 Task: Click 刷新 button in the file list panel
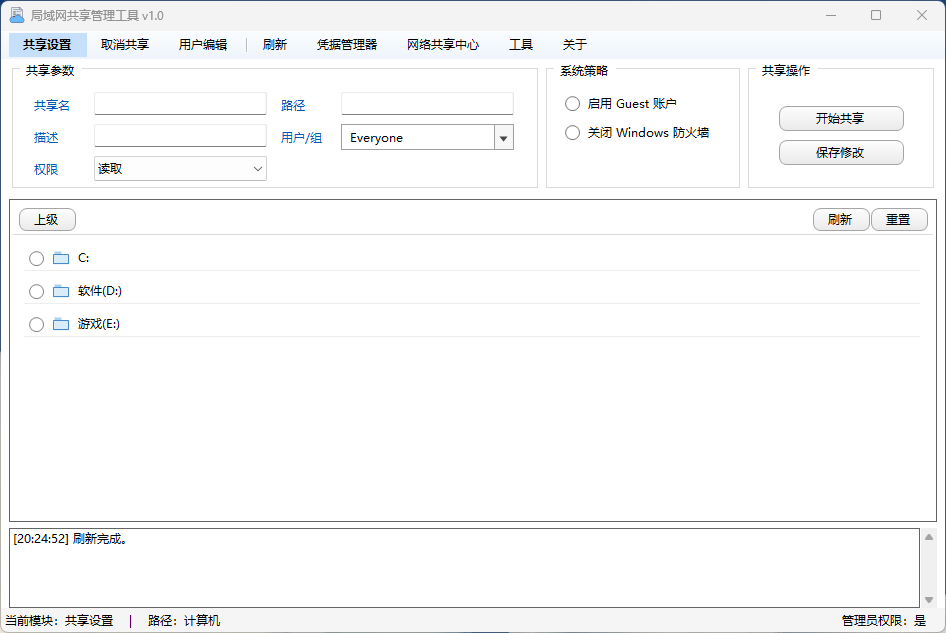point(840,220)
